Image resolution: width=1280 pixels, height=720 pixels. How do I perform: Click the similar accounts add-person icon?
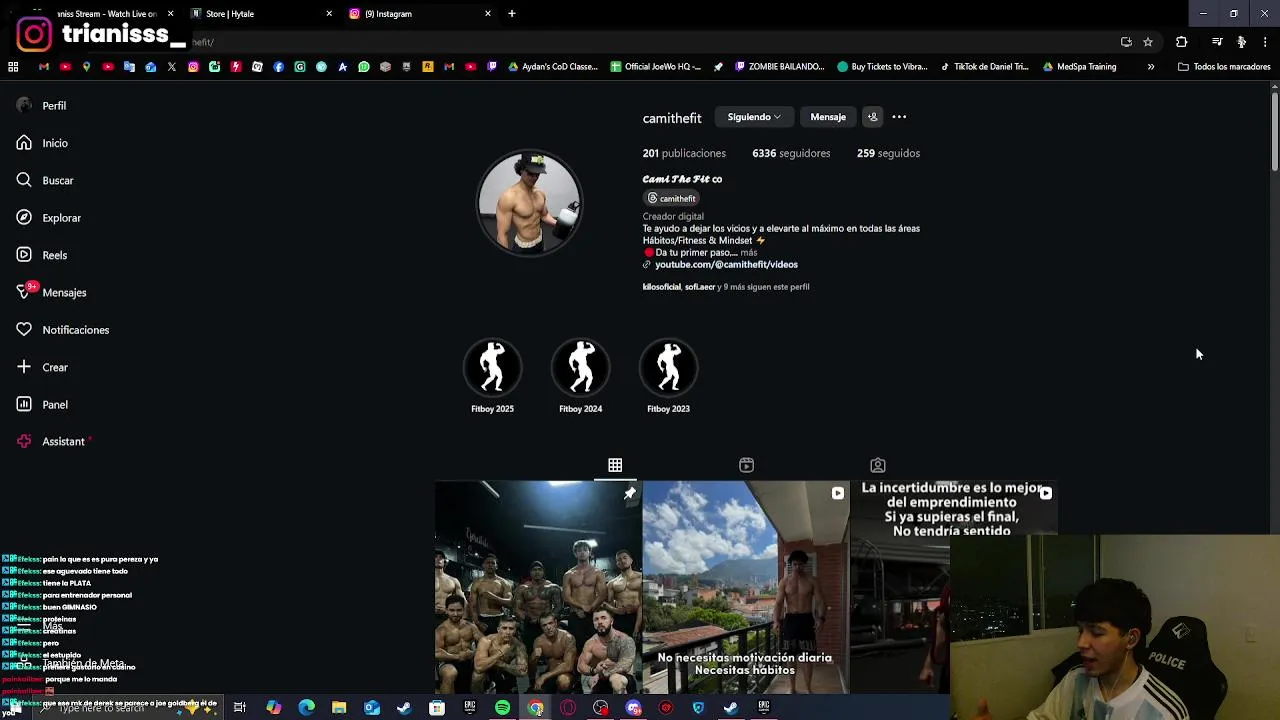pos(872,117)
